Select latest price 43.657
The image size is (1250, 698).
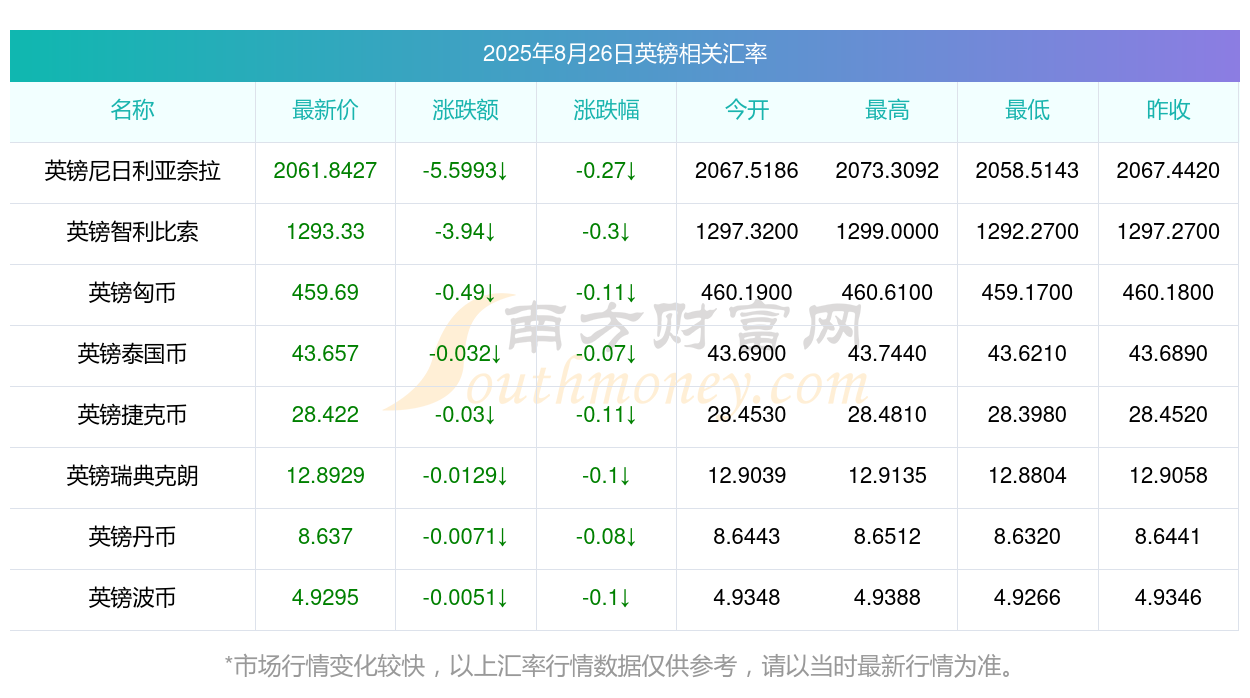pos(325,354)
